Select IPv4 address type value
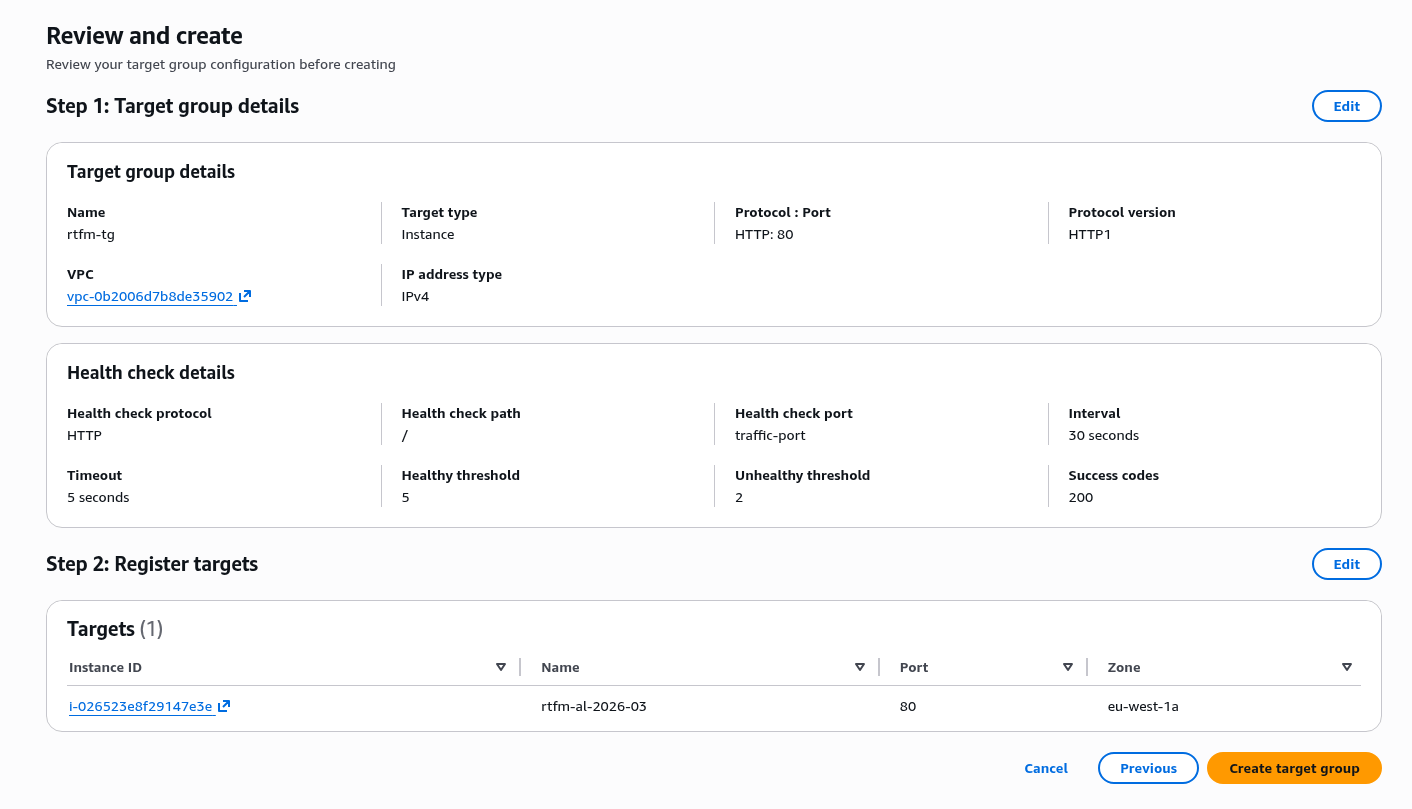Screen dimensions: 1412x809 pos(415,296)
